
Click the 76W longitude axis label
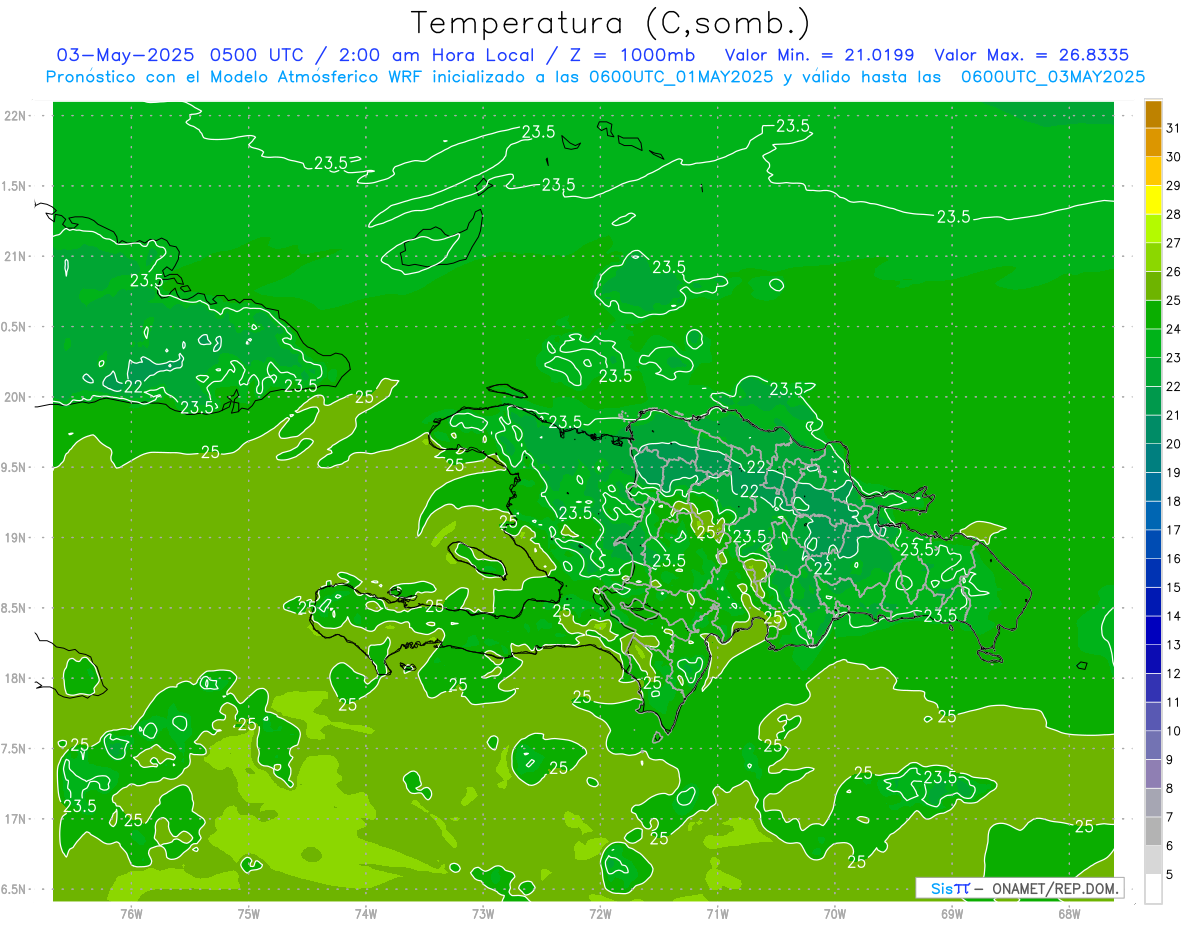pyautogui.click(x=131, y=913)
